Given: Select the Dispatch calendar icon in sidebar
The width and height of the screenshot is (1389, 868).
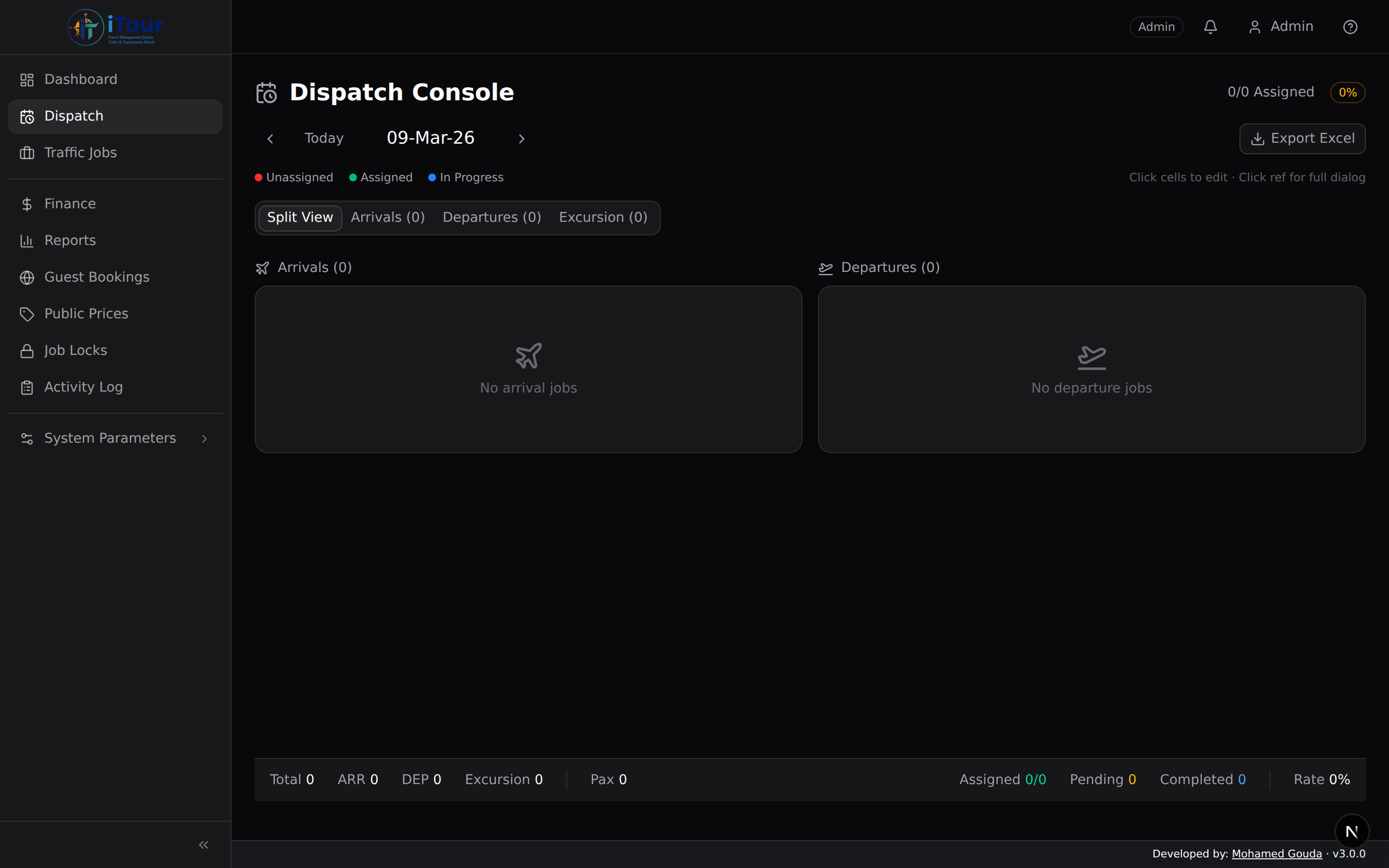Looking at the screenshot, I should [x=27, y=116].
